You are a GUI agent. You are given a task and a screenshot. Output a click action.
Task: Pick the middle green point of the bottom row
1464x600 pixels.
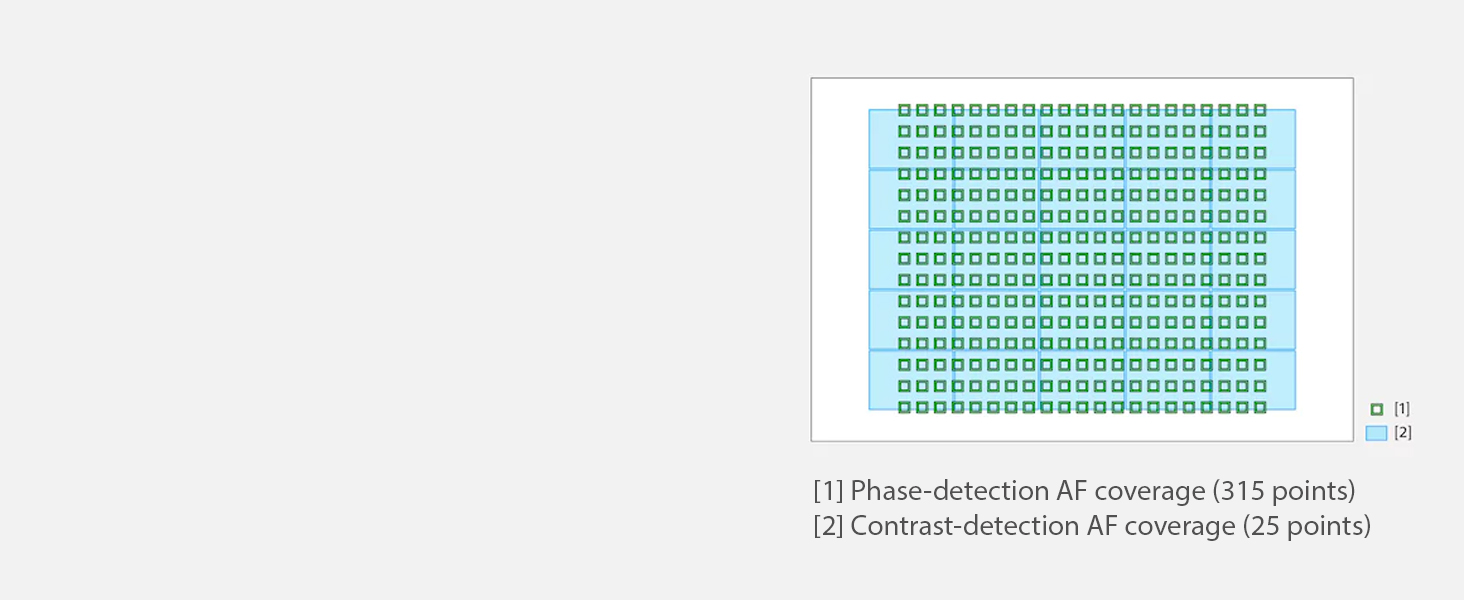coord(1082,407)
